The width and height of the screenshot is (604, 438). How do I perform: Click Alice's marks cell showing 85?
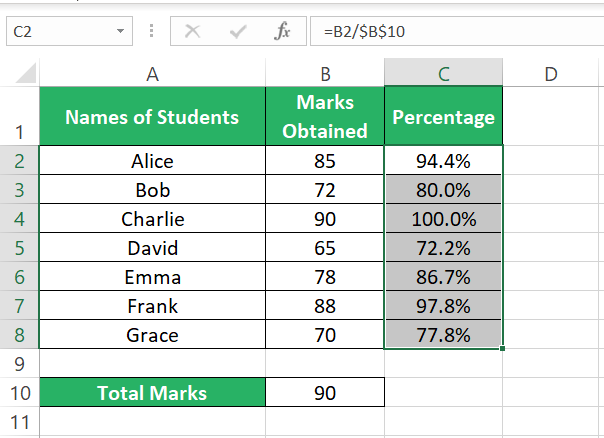point(325,160)
